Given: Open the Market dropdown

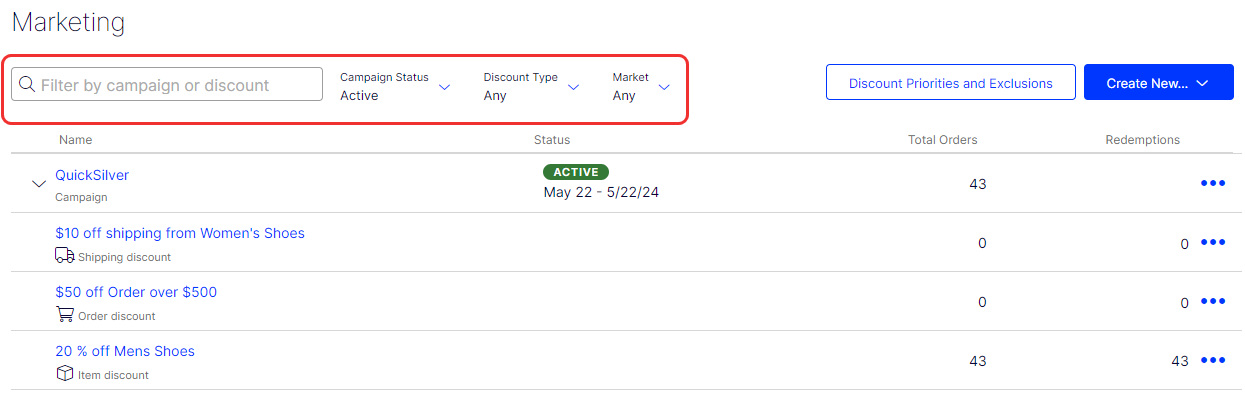Looking at the screenshot, I should (x=641, y=87).
